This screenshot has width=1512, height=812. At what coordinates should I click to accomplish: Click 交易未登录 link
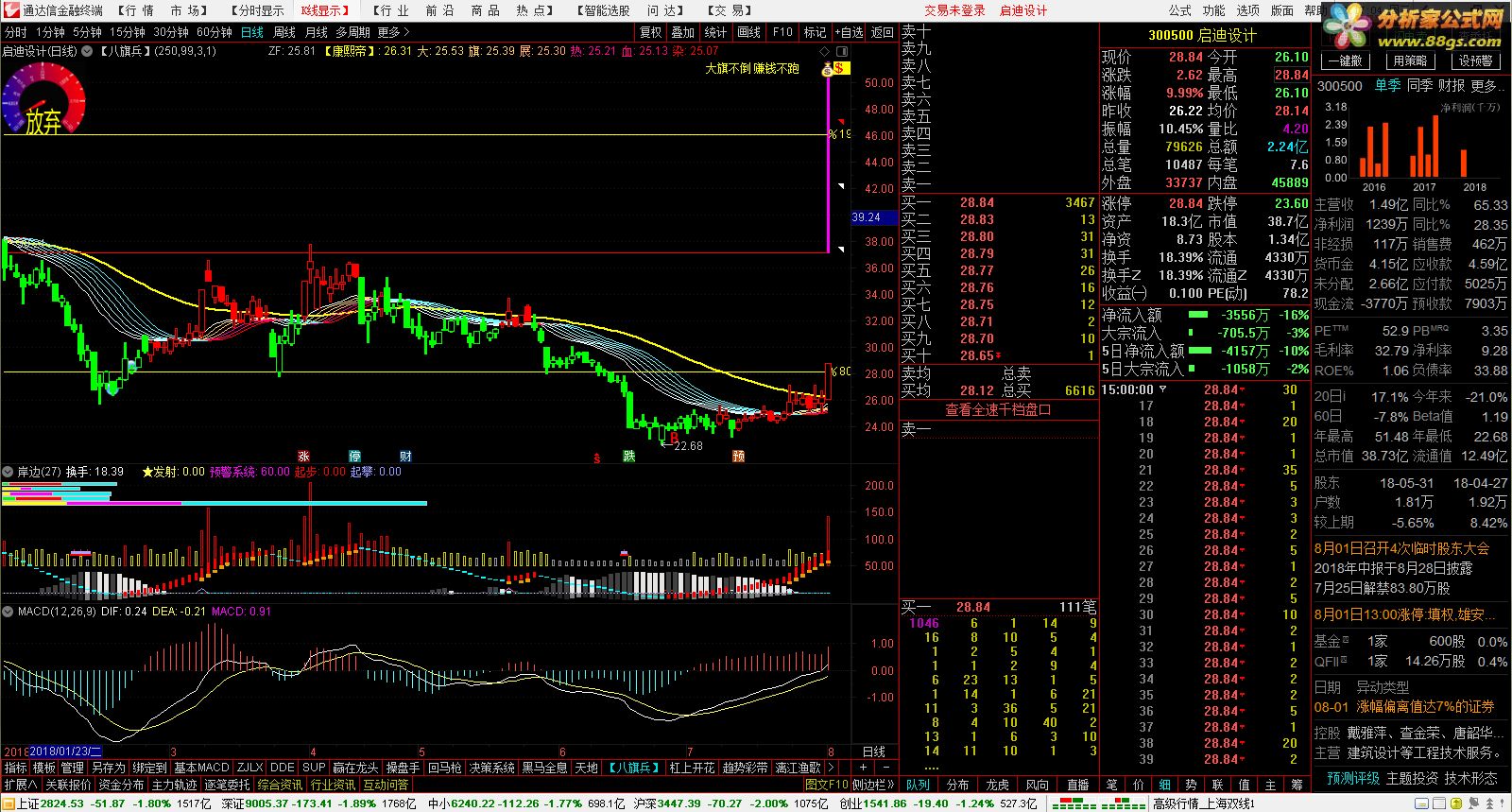(954, 10)
